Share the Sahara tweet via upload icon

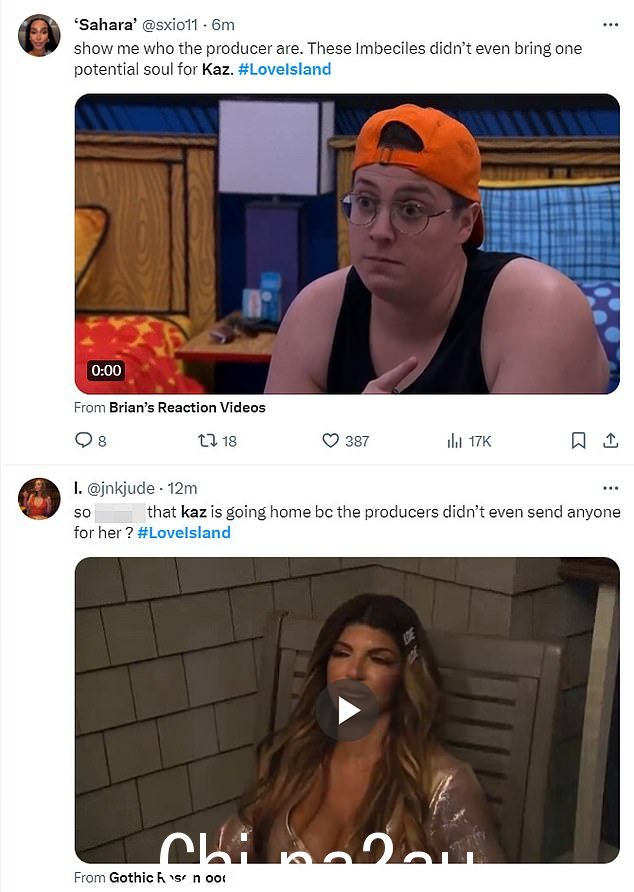tap(611, 440)
